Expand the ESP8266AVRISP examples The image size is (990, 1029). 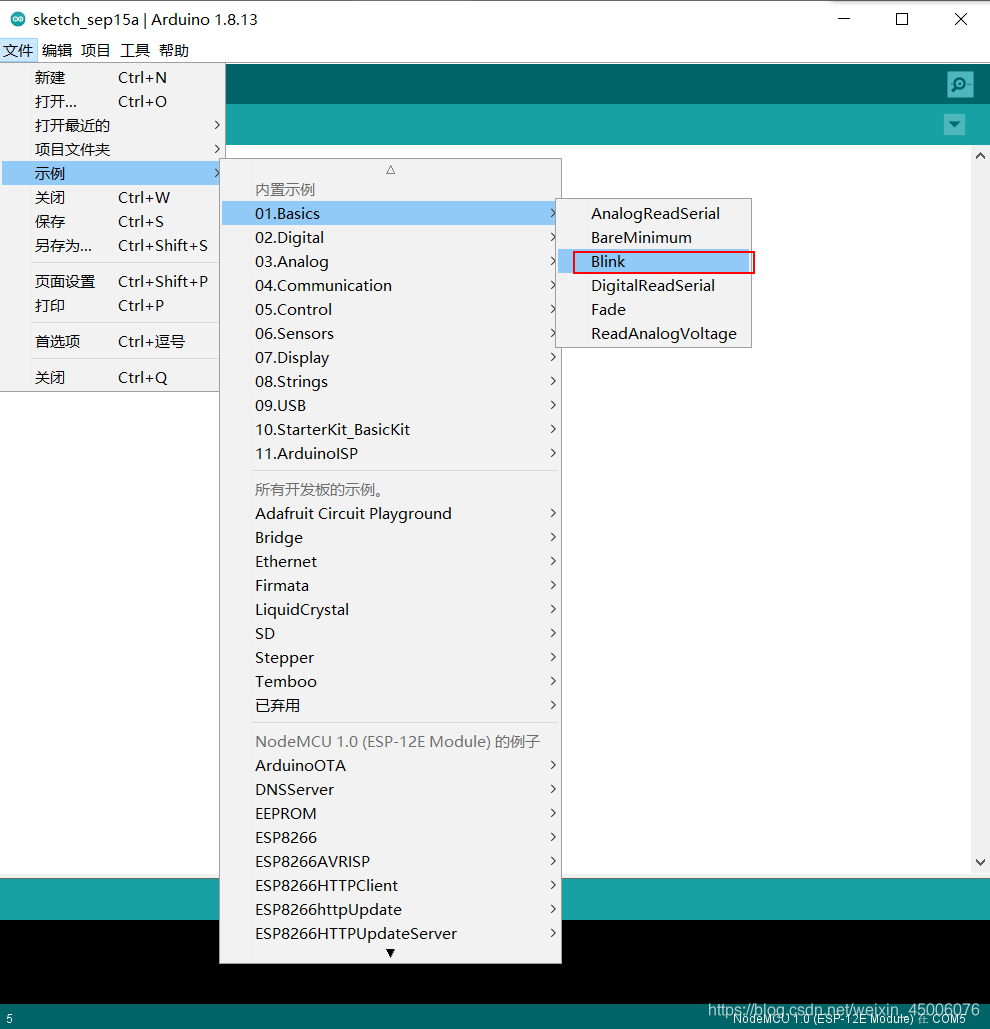pos(390,862)
